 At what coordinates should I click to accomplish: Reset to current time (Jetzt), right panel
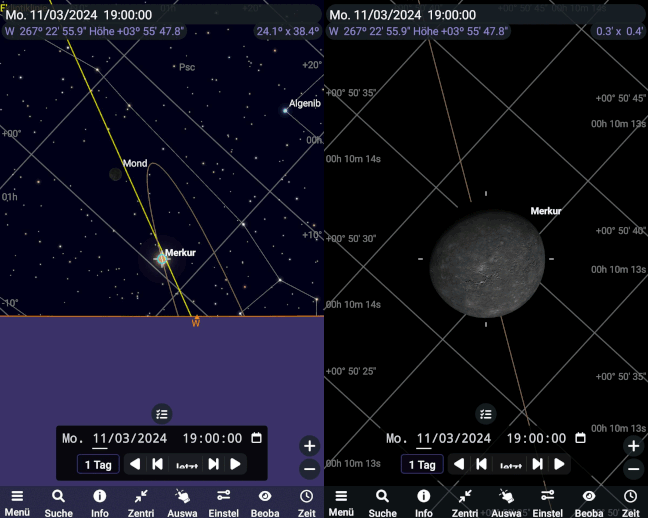[x=511, y=465]
